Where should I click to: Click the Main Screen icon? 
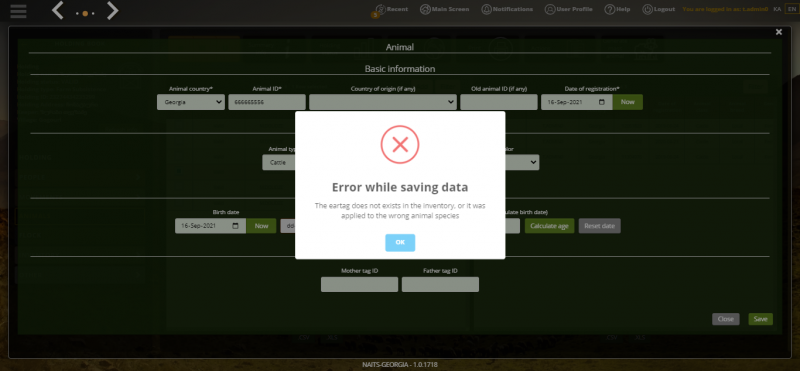click(425, 9)
